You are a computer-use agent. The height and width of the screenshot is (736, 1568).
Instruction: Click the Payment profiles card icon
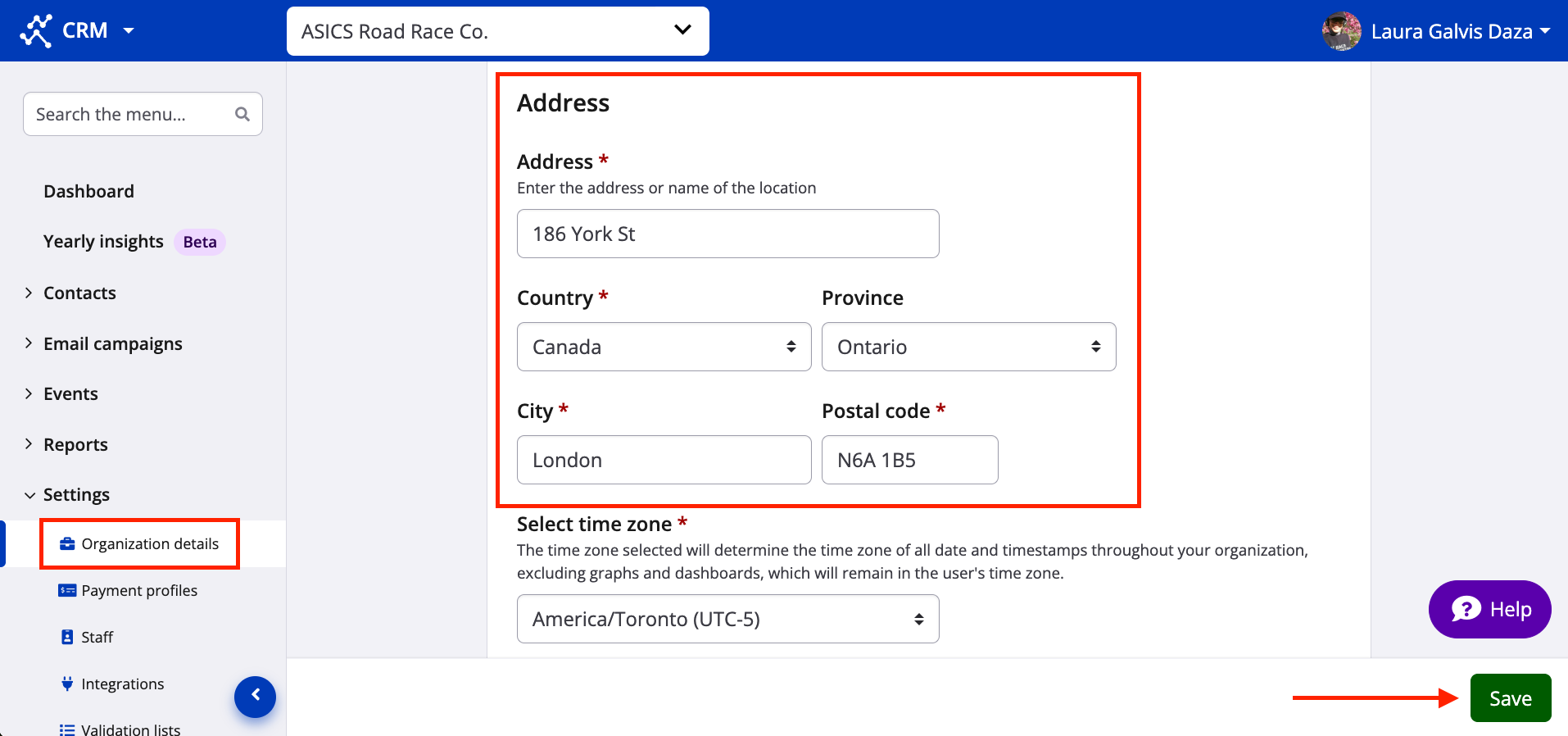pyautogui.click(x=67, y=591)
